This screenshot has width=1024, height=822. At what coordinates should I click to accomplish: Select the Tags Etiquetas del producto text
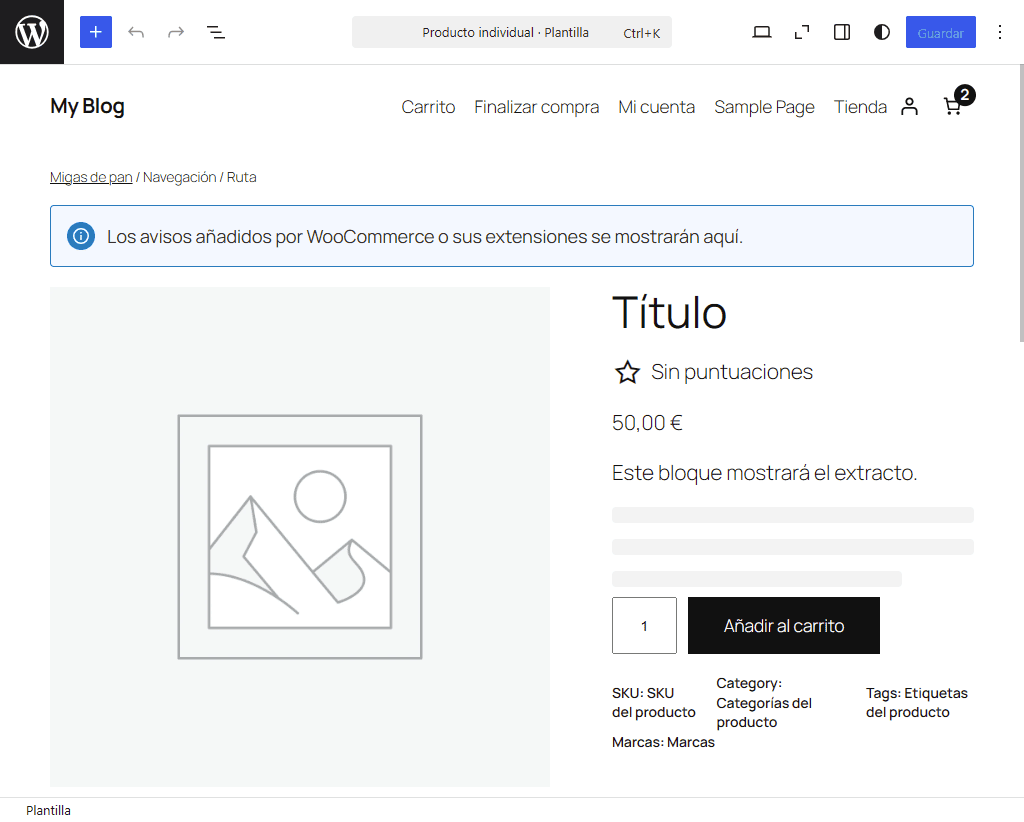coord(917,703)
